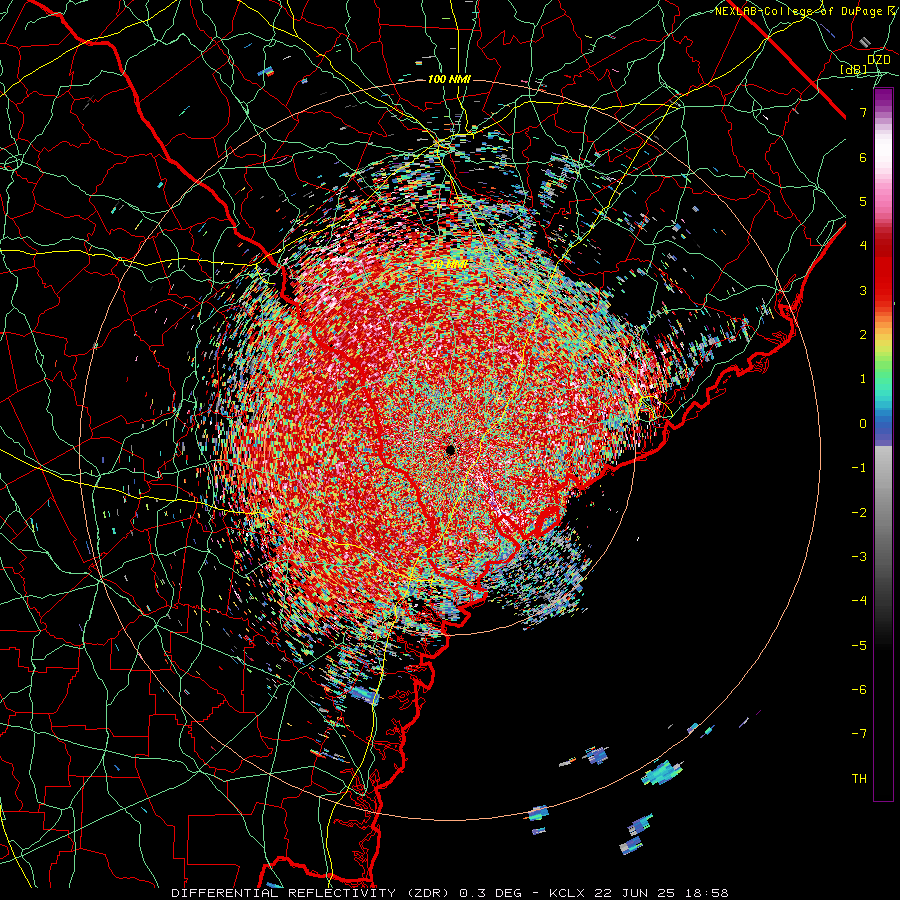Click the gray band of the color bar near -2
Image resolution: width=900 pixels, height=900 pixels.
coord(883,511)
